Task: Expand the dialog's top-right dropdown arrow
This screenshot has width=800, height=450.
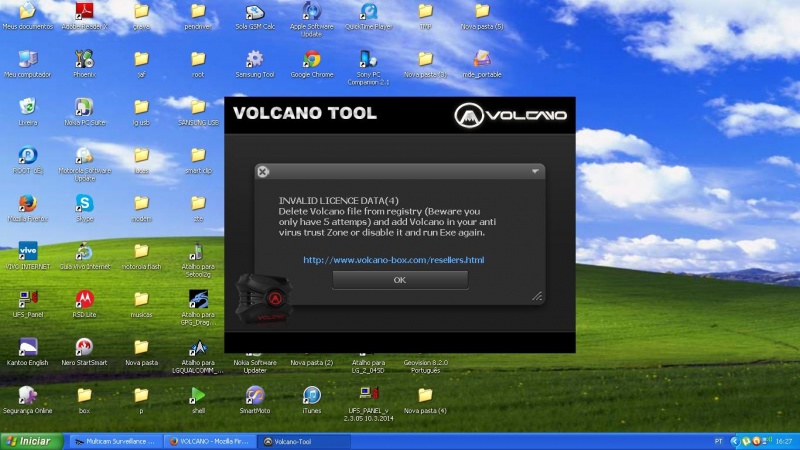Action: coord(535,171)
